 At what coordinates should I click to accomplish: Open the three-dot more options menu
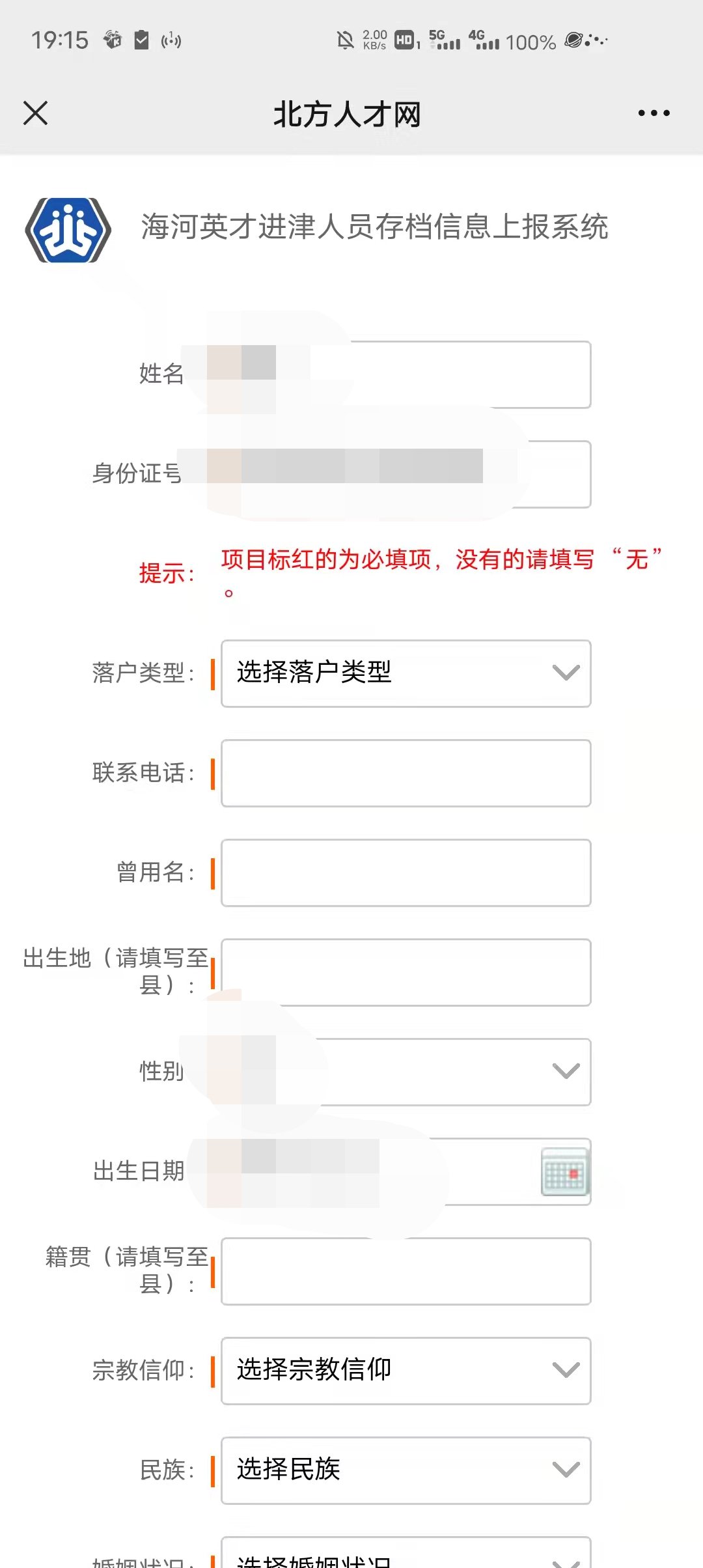pos(654,113)
